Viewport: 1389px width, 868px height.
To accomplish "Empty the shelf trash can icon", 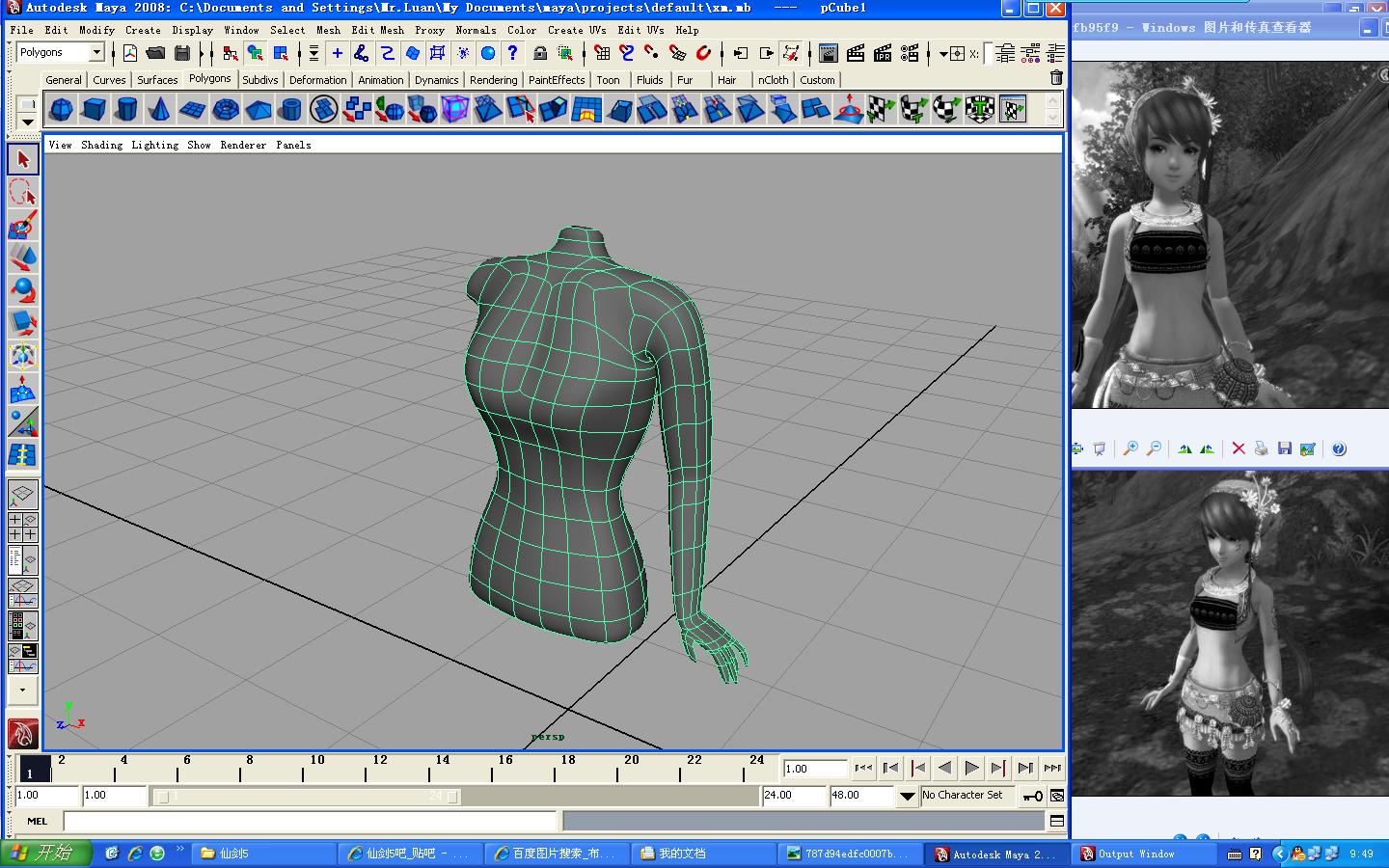I will pyautogui.click(x=1056, y=78).
